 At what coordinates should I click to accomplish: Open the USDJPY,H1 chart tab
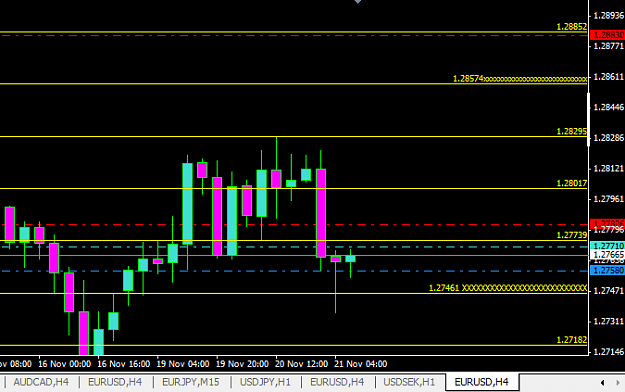265,382
